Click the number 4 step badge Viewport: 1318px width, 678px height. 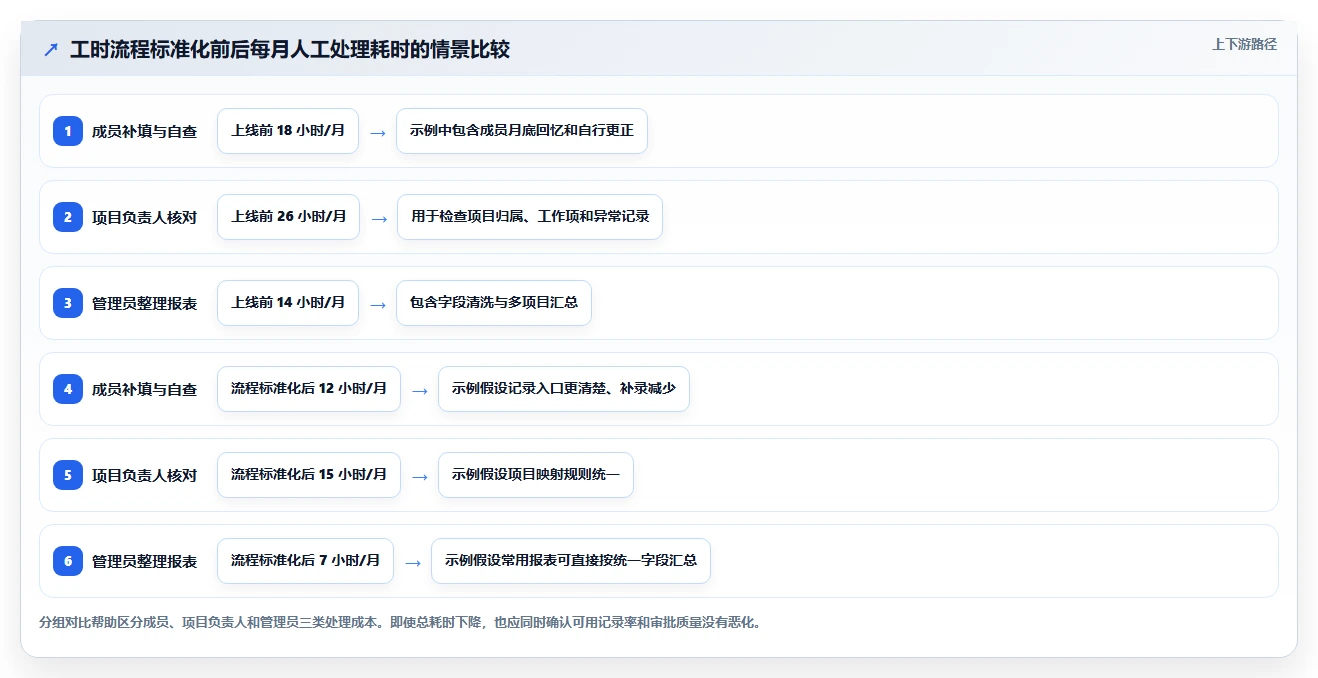pyautogui.click(x=68, y=389)
